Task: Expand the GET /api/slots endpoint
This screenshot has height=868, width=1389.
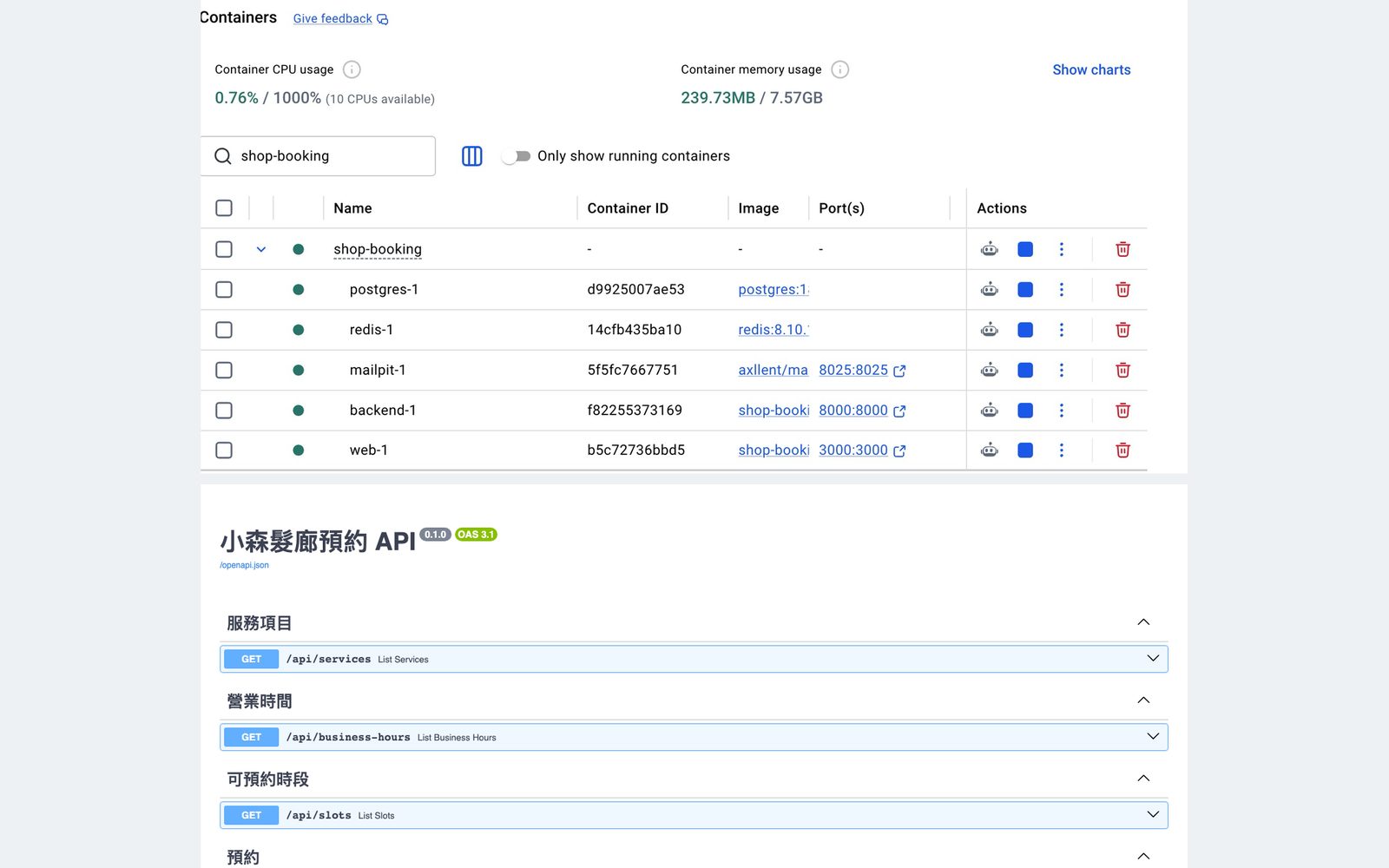Action: point(694,815)
